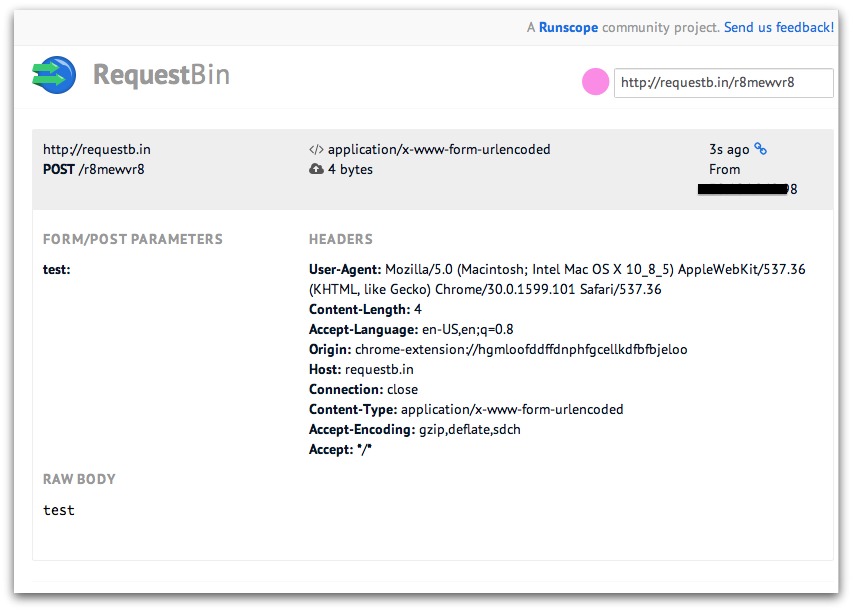This screenshot has height=611, width=853.
Task: Open the request permalink chain icon
Action: point(761,149)
